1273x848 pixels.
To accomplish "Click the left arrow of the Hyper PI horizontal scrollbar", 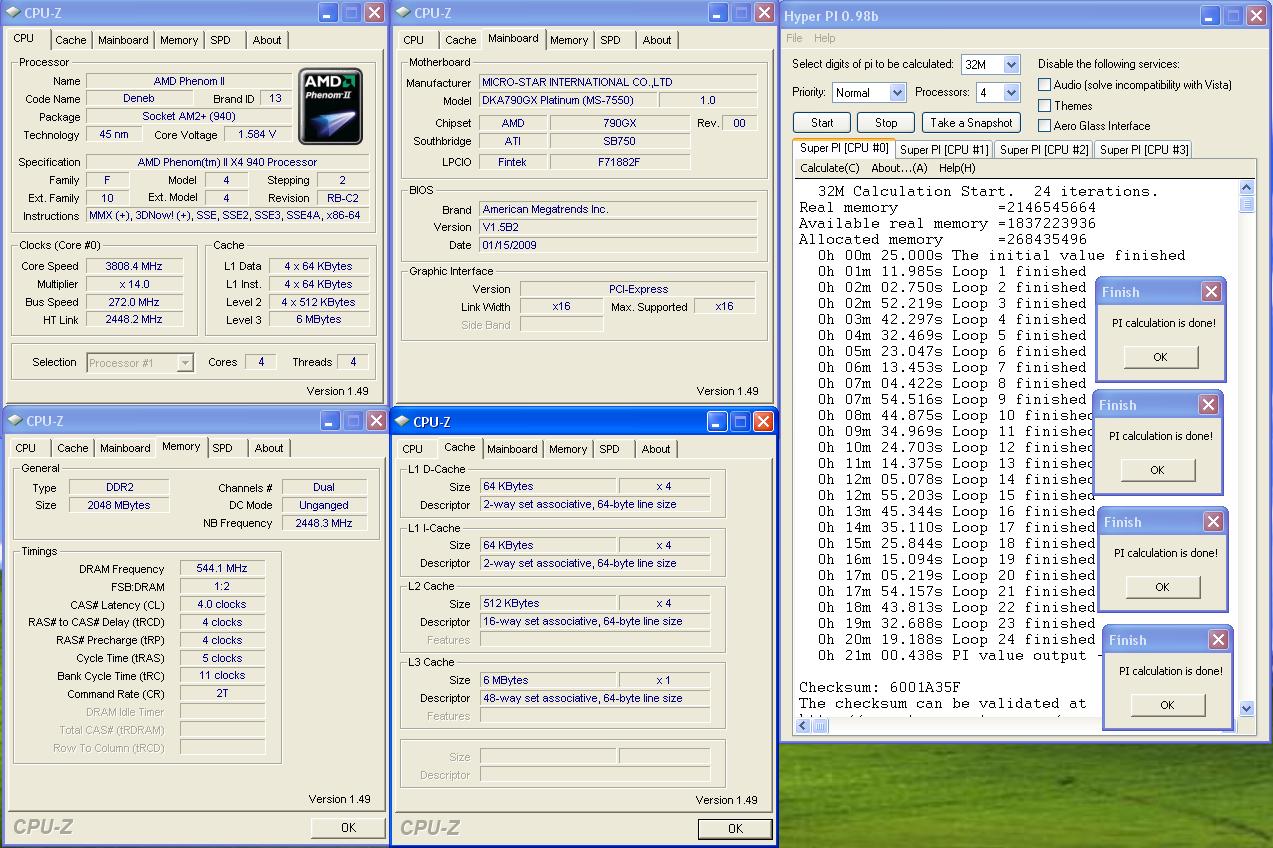I will click(x=802, y=726).
